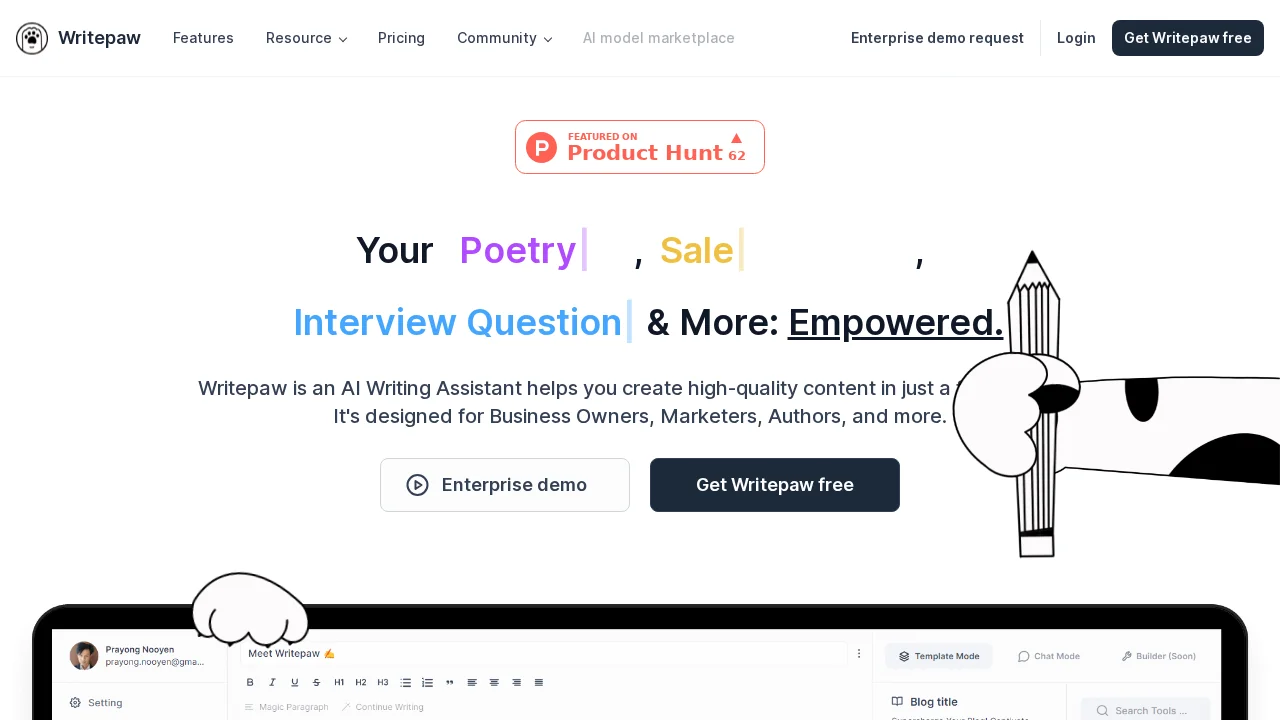Select the Underline formatting icon
Screen dimensions: 1280x720
point(294,682)
